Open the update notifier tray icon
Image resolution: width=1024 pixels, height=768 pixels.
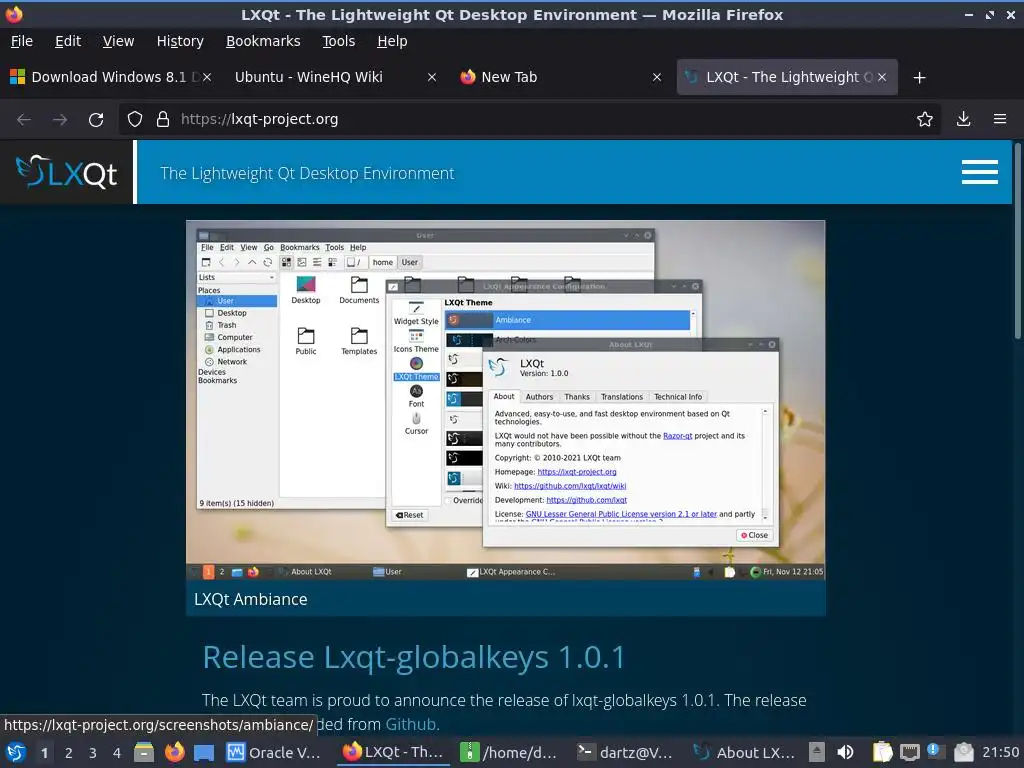[935, 752]
